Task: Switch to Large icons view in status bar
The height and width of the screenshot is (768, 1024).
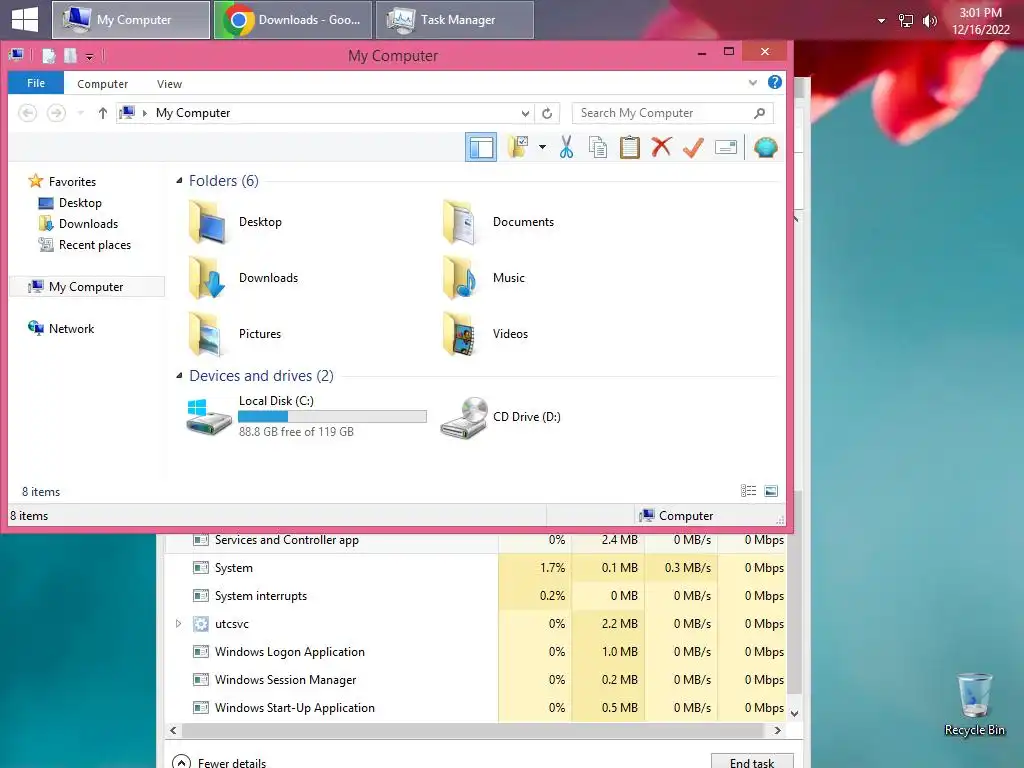Action: tap(771, 491)
